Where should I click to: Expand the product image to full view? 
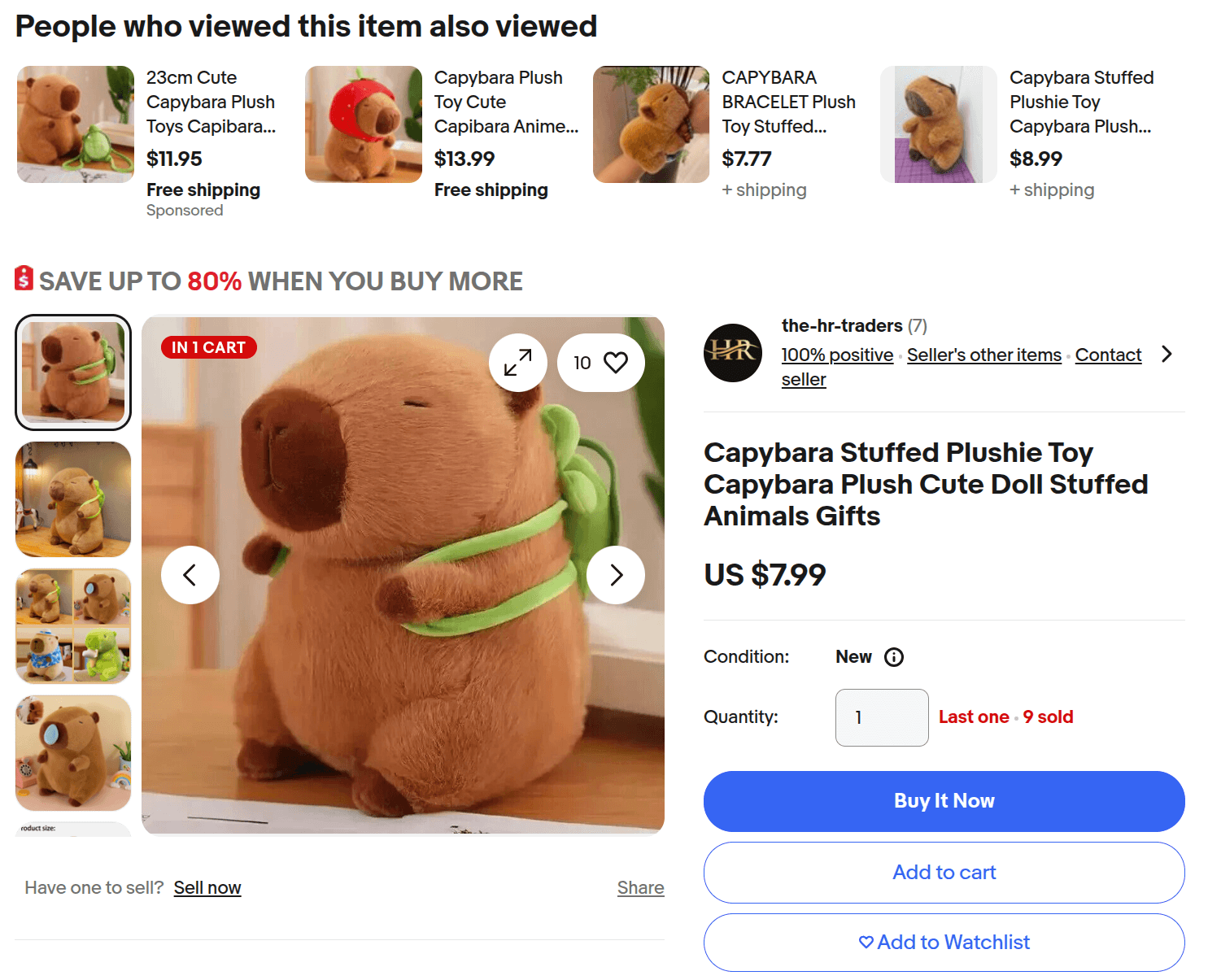[518, 363]
